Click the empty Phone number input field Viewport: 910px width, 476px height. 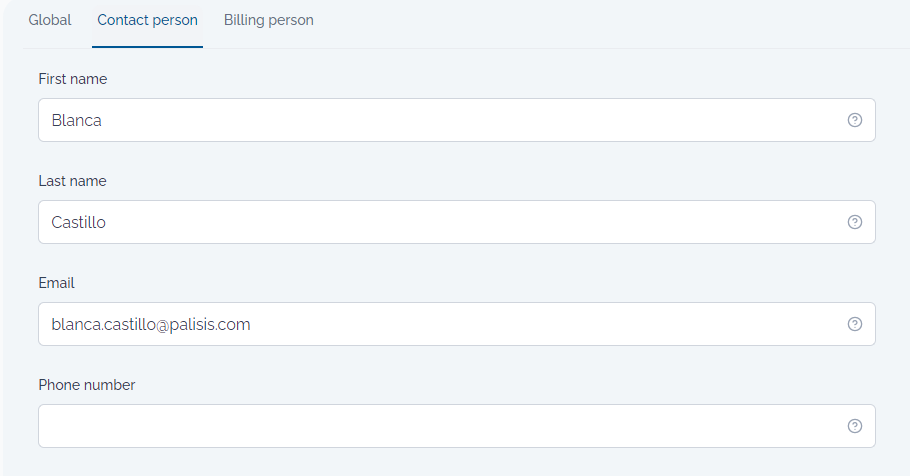(457, 426)
